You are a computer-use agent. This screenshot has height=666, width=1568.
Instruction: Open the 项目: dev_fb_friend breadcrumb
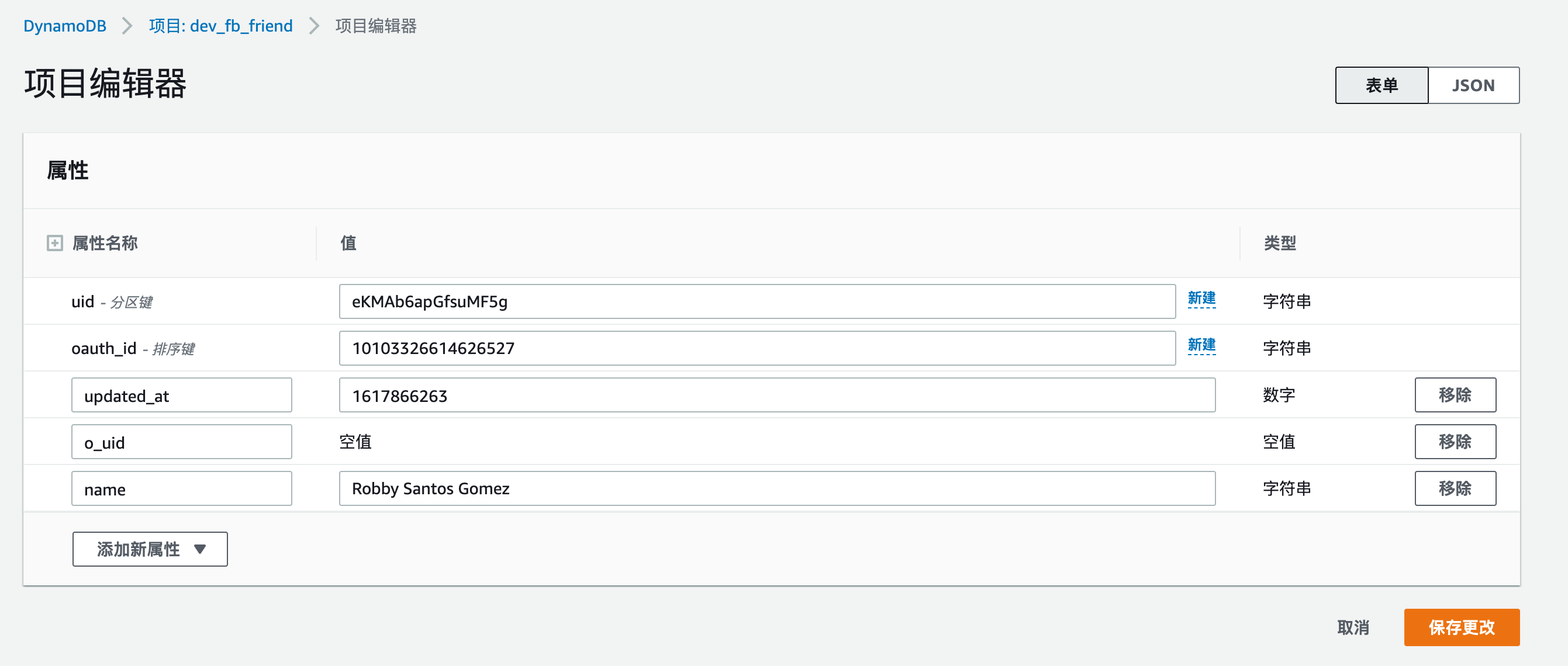220,26
